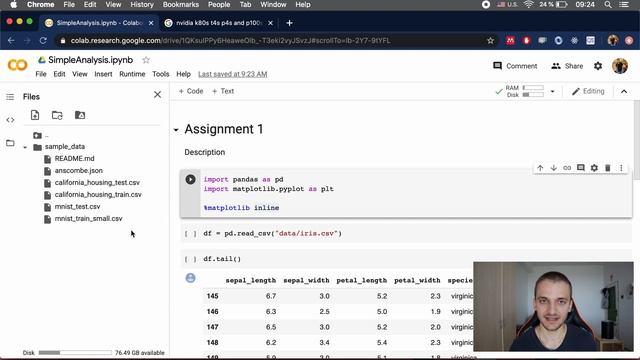This screenshot has height=360, width=640.
Task: Reload the page in Chrome
Action: [x=43, y=40]
